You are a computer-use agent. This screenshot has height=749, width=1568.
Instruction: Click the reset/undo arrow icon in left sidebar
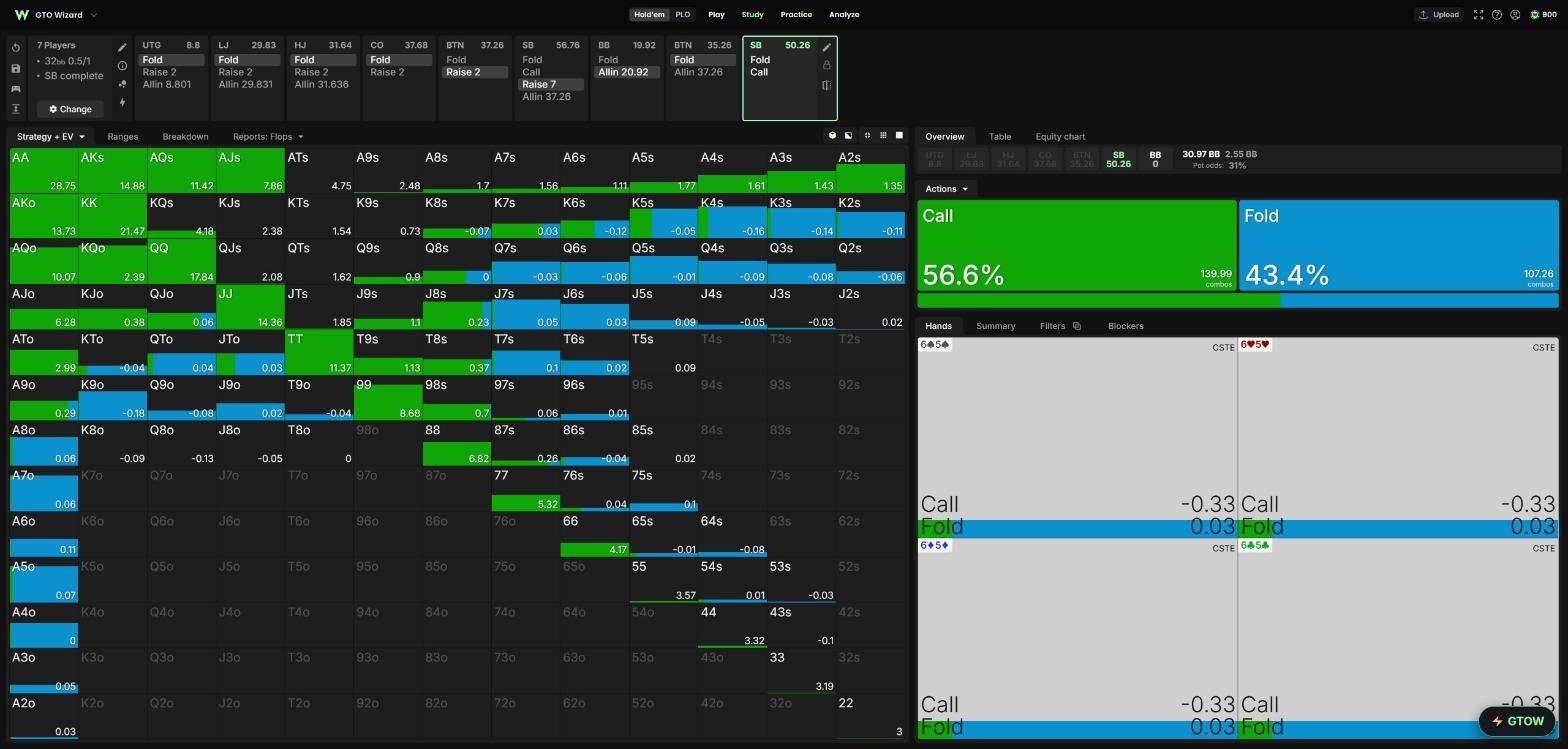point(16,48)
